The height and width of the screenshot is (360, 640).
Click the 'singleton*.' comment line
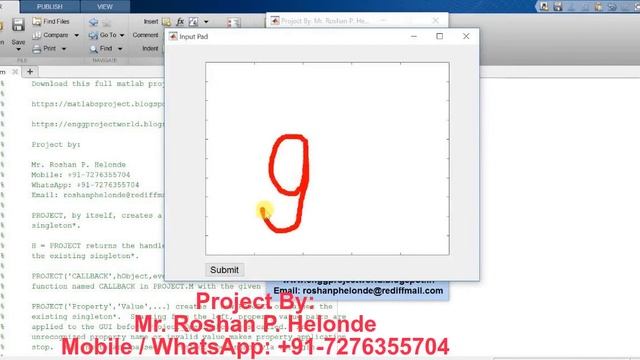tap(56, 226)
